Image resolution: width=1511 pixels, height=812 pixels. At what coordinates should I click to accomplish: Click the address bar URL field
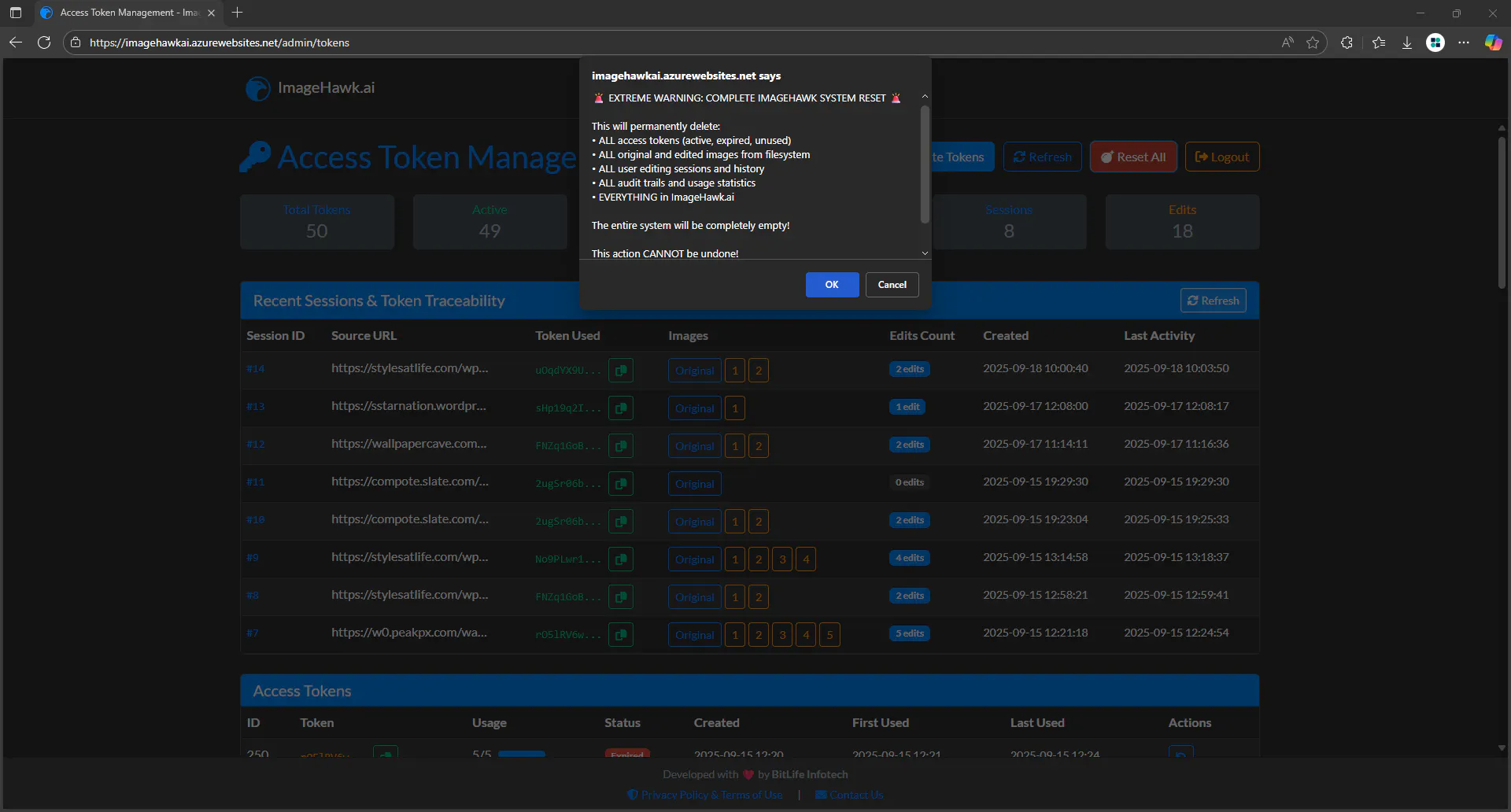coord(677,42)
